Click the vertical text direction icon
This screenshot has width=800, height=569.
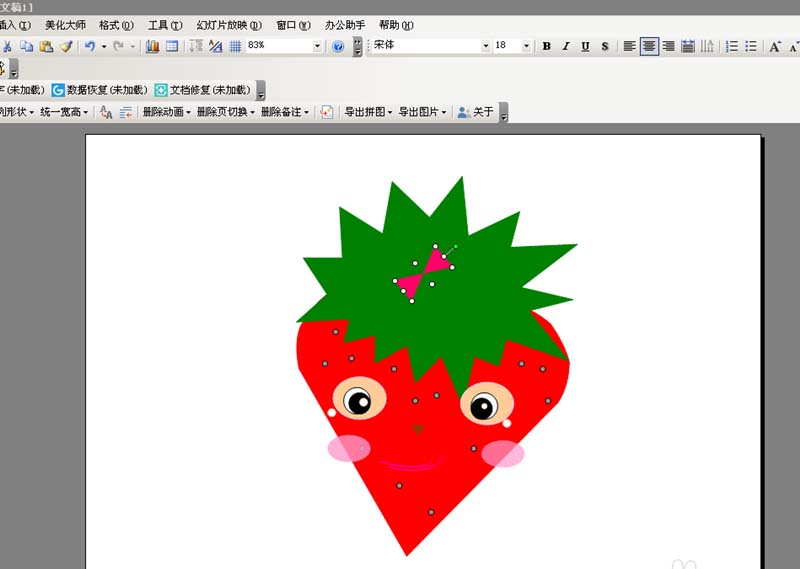tap(707, 46)
